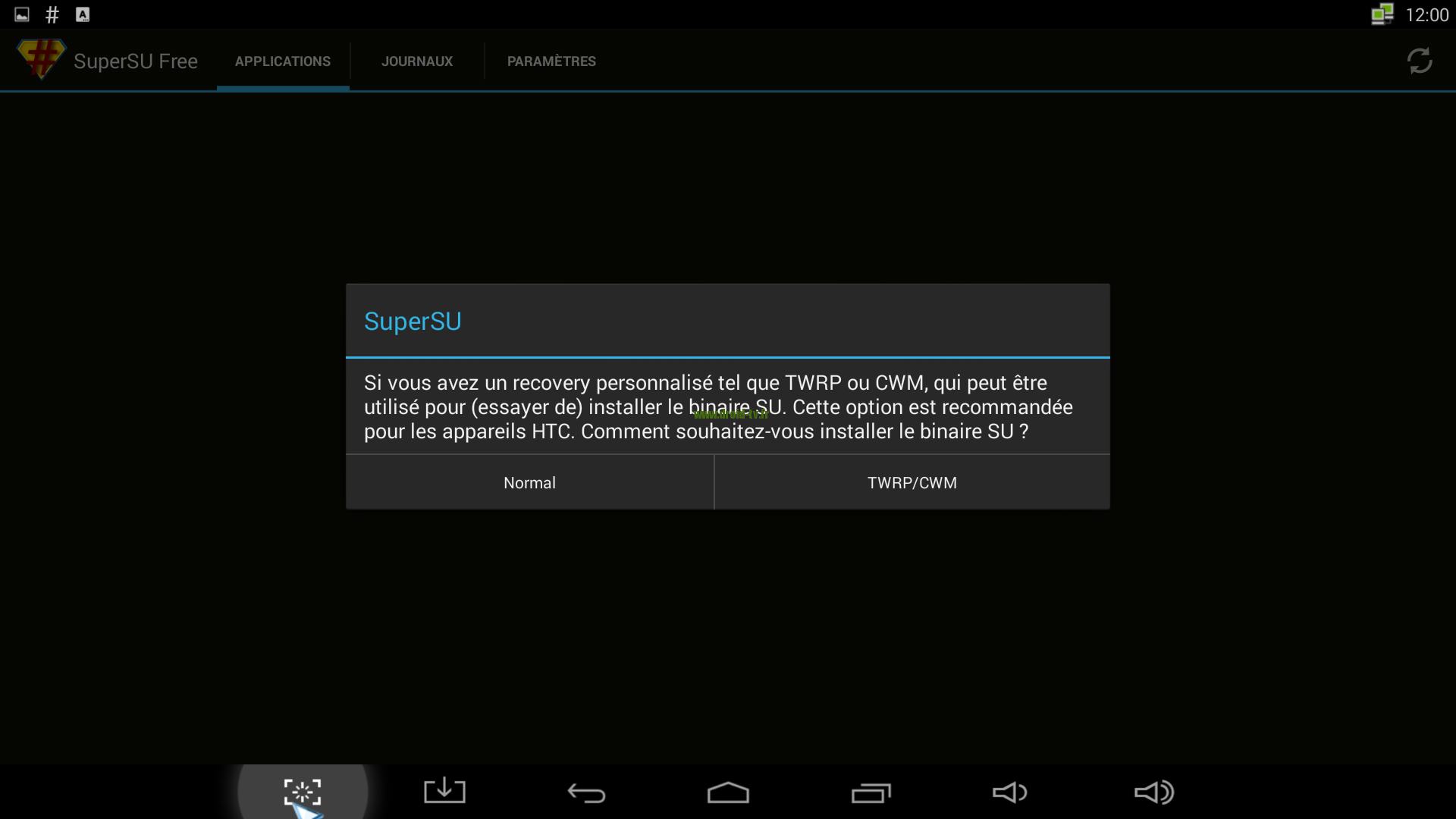Image resolution: width=1456 pixels, height=819 pixels.
Task: Select TWRP/CWM install method
Action: (x=912, y=482)
